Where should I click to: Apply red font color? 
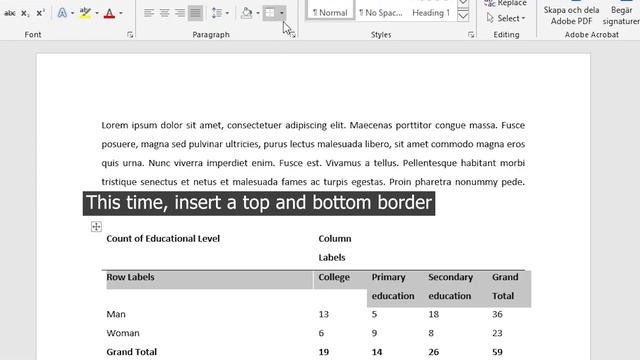(x=109, y=13)
